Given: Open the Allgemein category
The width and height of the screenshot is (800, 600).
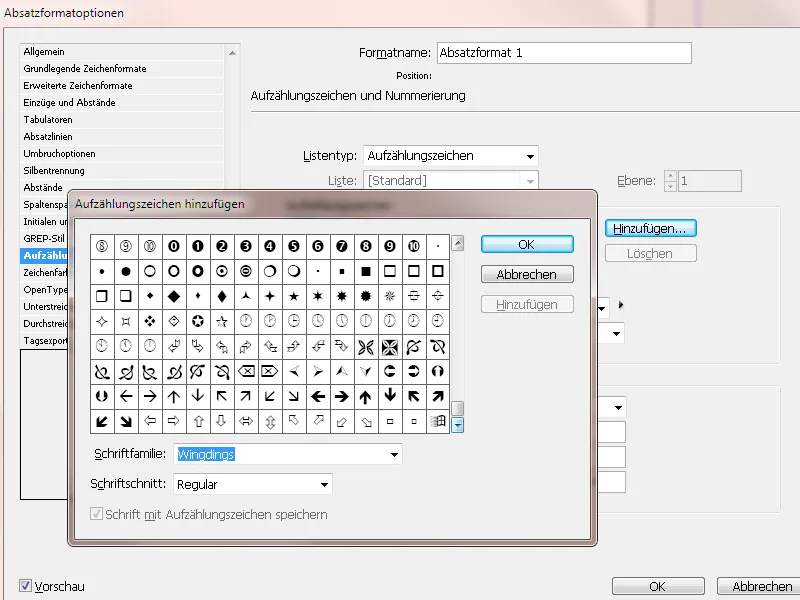Looking at the screenshot, I should tap(122, 52).
